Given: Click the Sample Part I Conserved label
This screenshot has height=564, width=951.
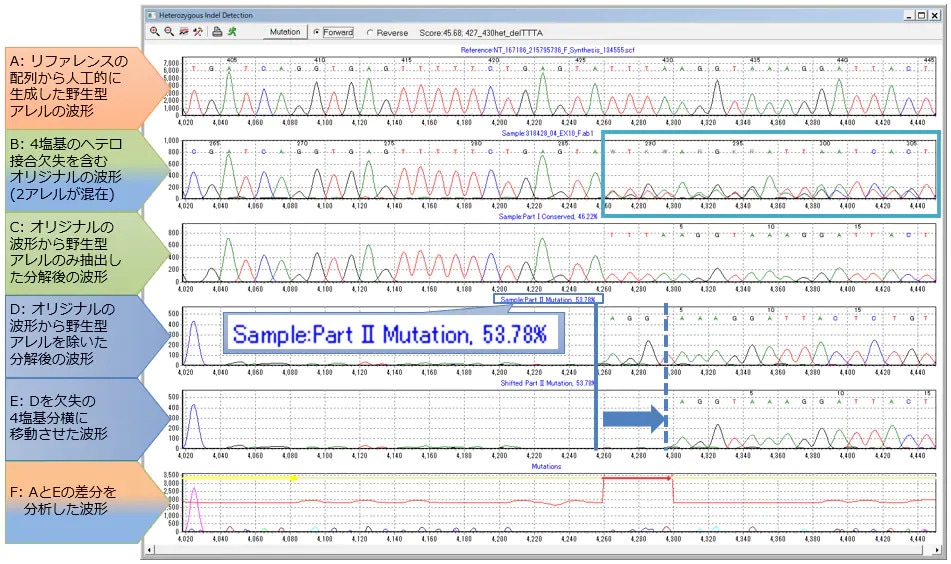Looking at the screenshot, I should [x=547, y=216].
